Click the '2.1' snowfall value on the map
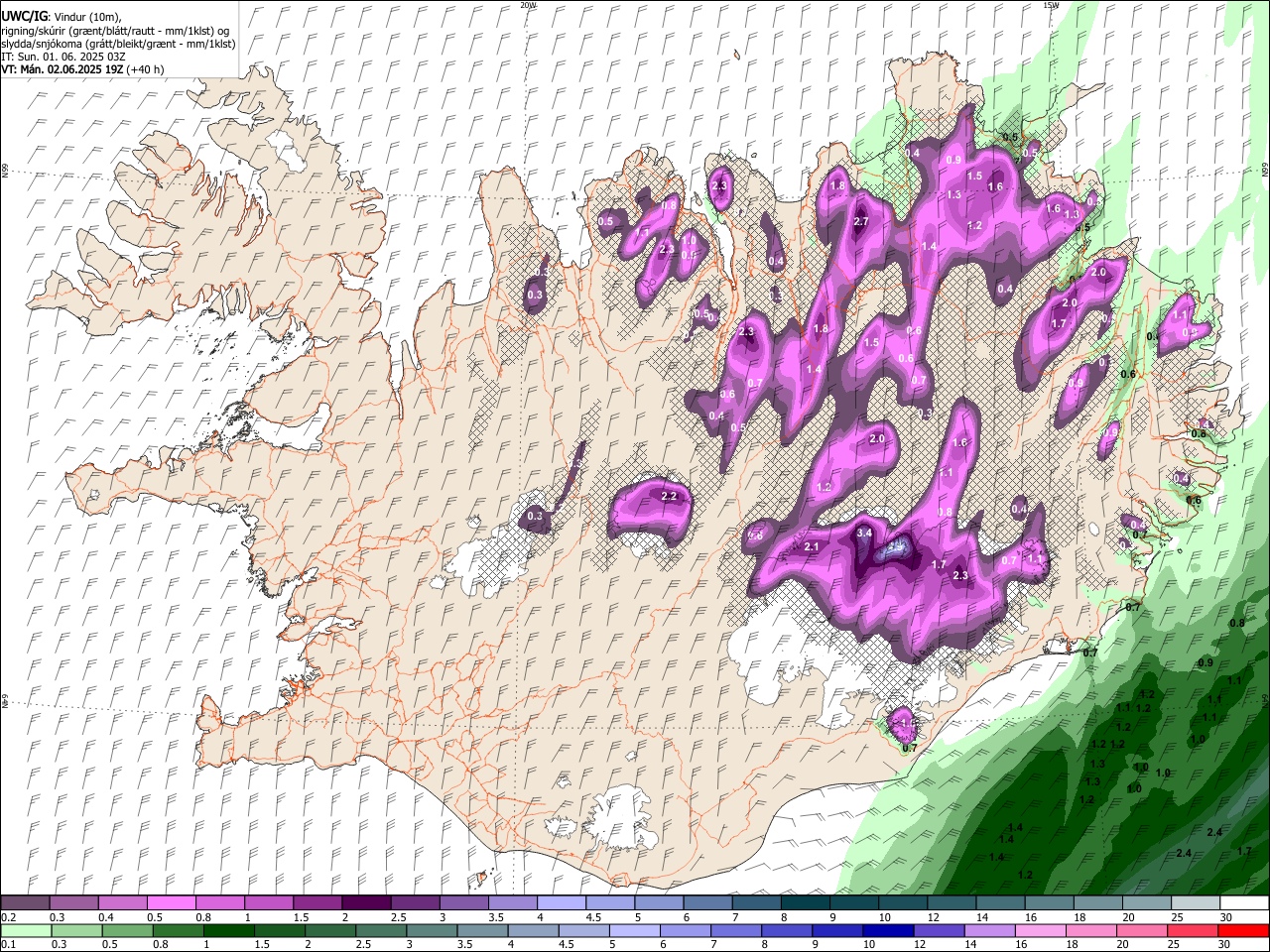The width and height of the screenshot is (1270, 952). pyautogui.click(x=812, y=546)
